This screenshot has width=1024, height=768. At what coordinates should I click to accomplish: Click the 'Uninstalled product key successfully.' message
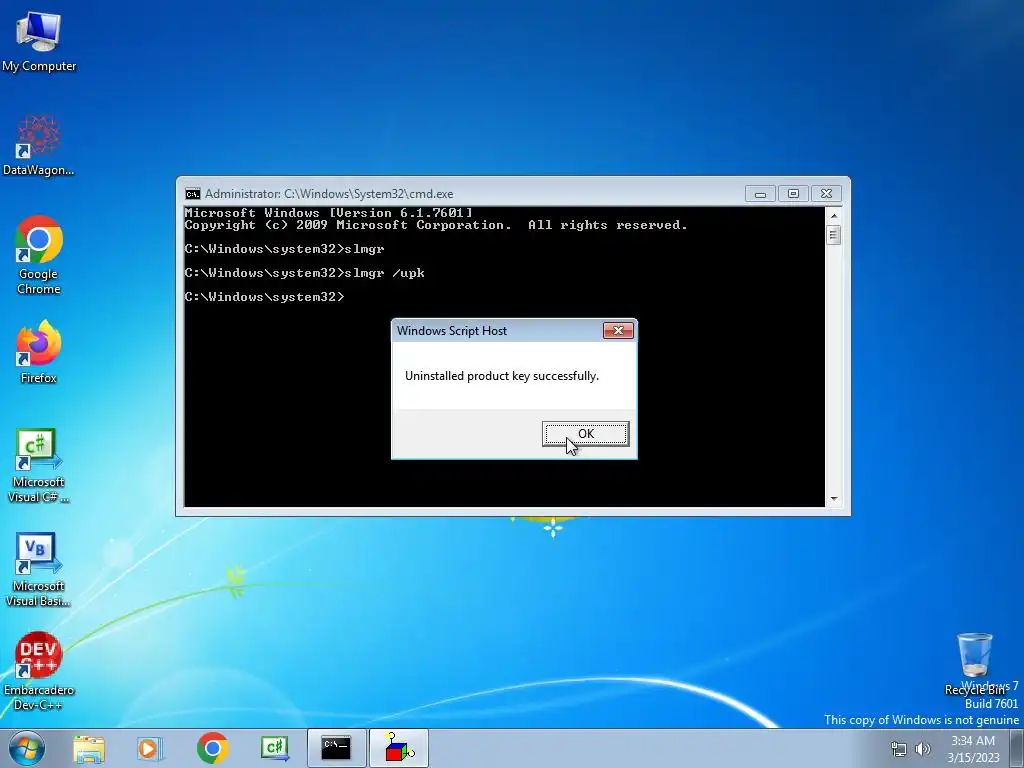[502, 376]
